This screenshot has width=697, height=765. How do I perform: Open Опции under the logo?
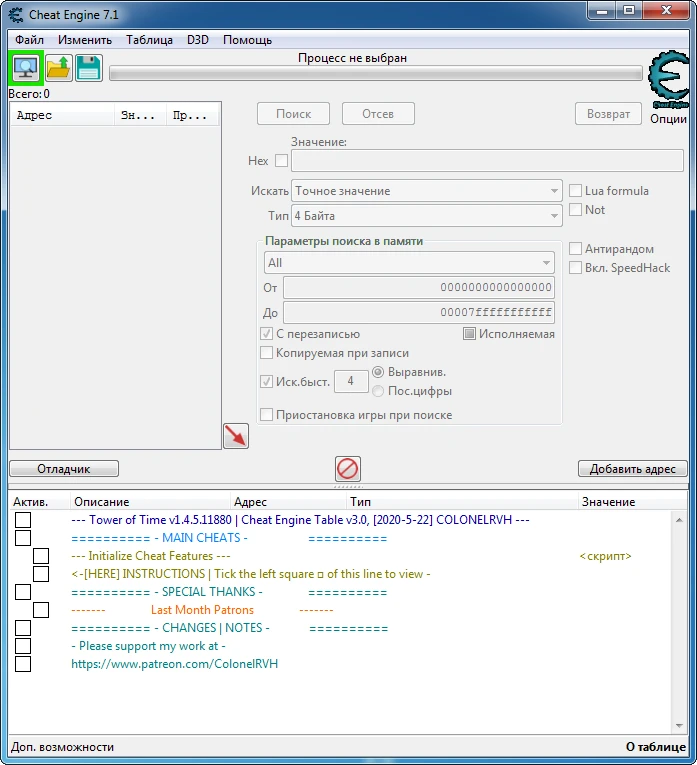pos(668,119)
